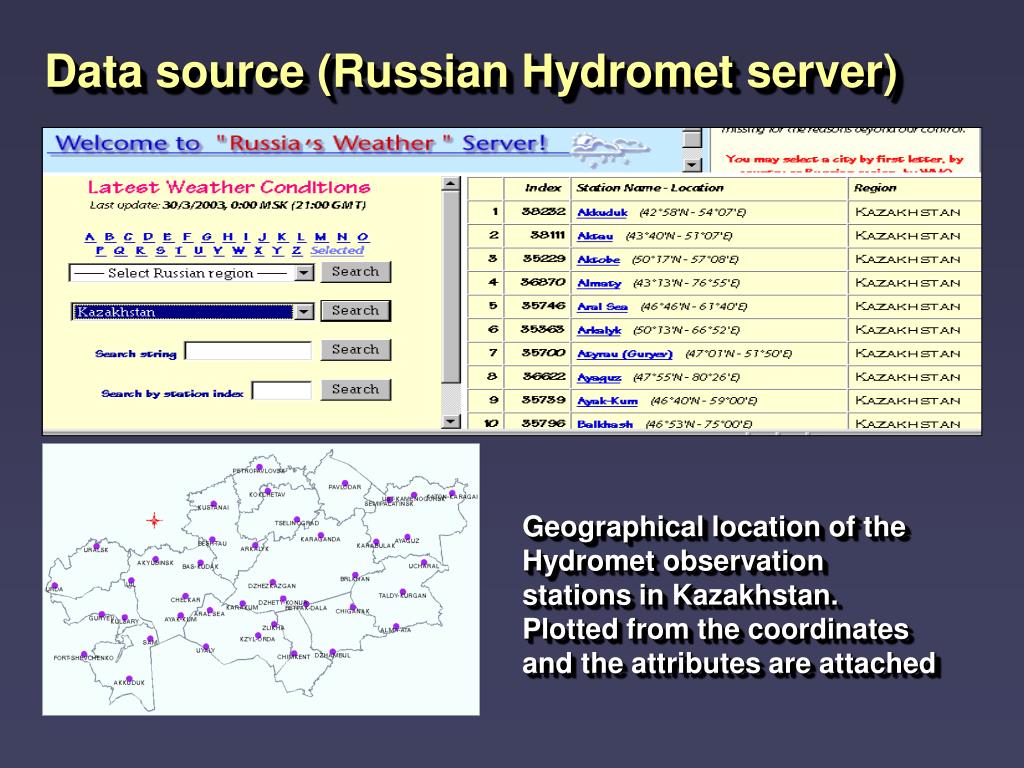
Task: Open the Aral Sea station link
Action: 602,306
